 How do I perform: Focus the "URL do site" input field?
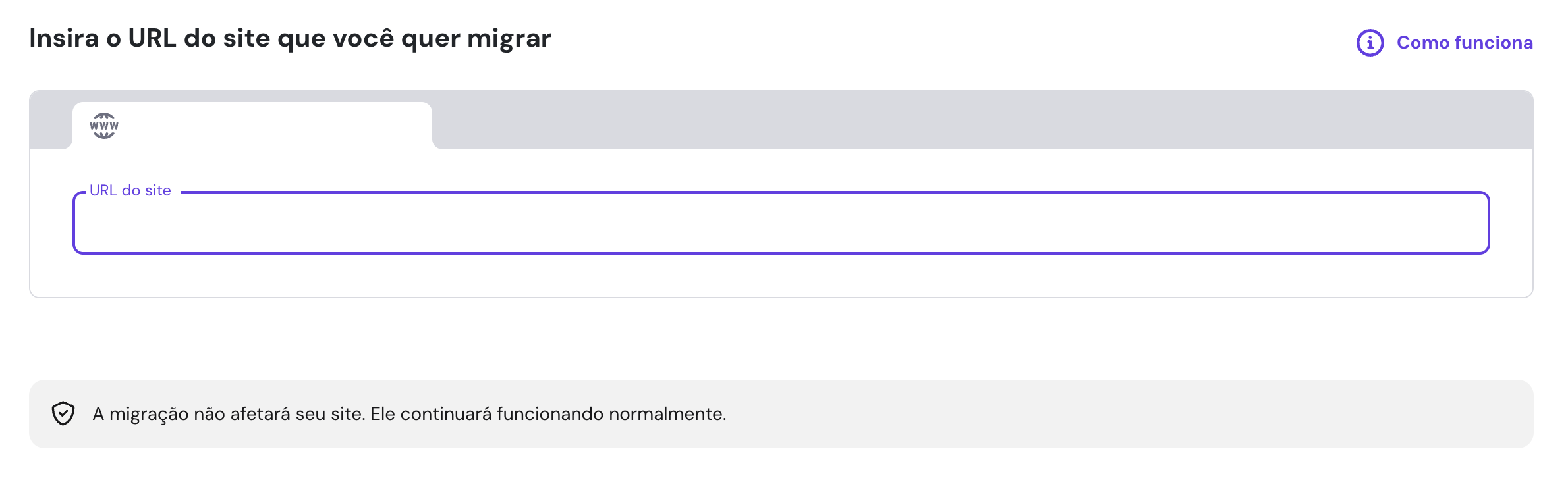(x=781, y=223)
